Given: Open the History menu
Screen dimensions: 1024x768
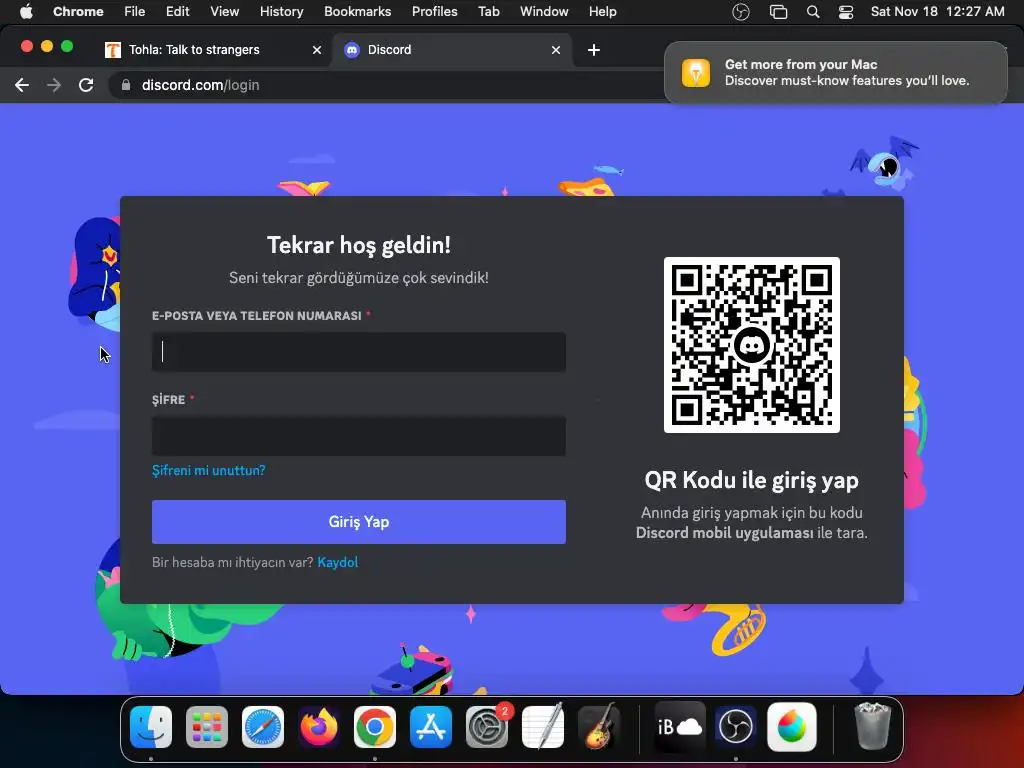Looking at the screenshot, I should coord(281,11).
